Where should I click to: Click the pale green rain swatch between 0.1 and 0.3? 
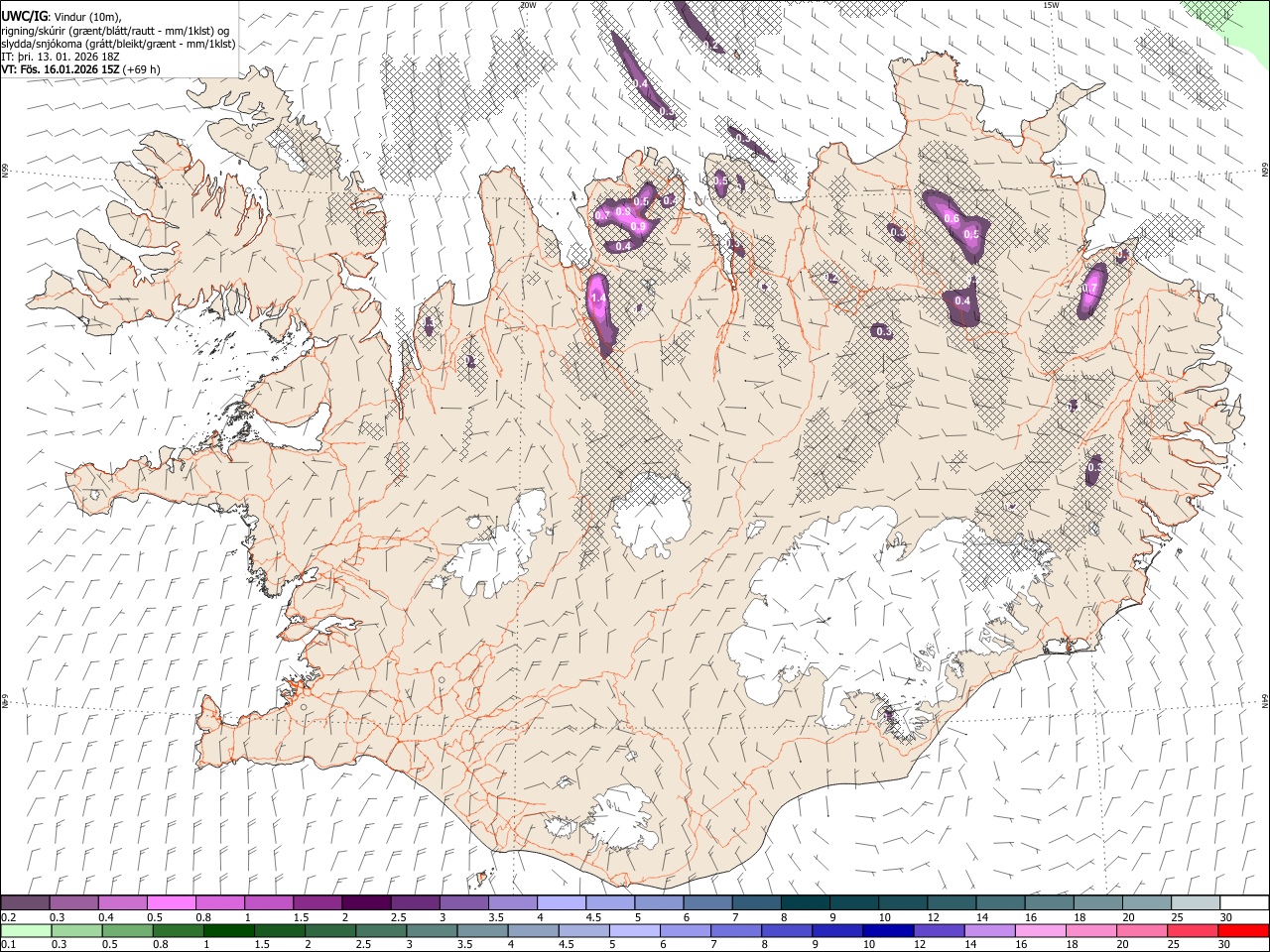coord(26,930)
